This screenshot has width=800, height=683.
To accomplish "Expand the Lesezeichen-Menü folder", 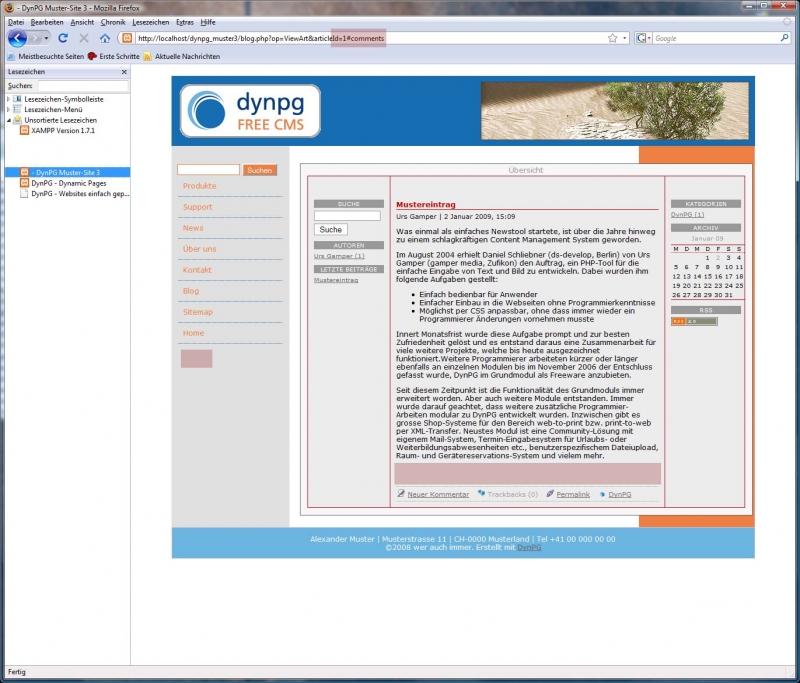I will coord(9,109).
